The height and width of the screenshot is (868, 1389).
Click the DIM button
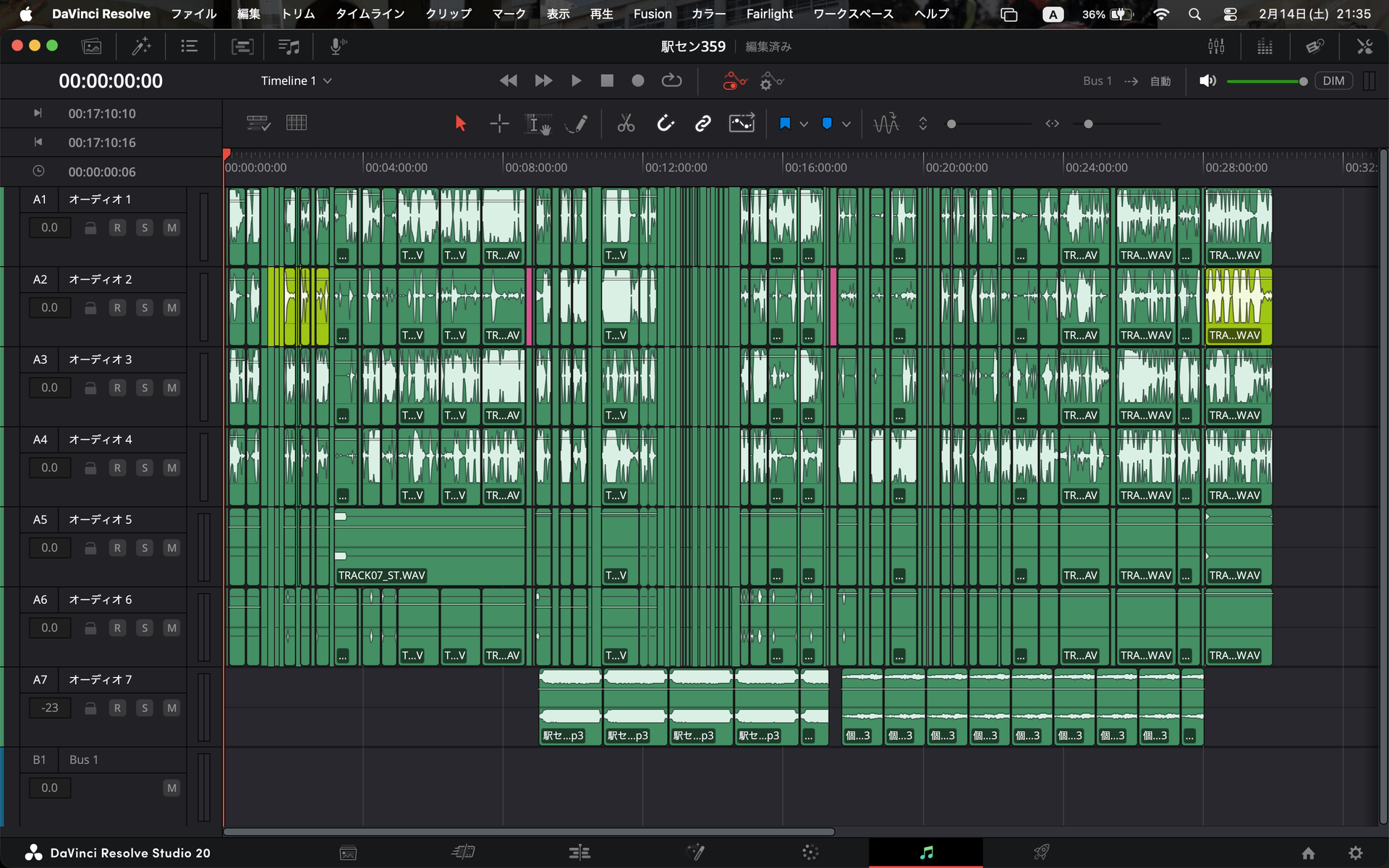pos(1333,81)
